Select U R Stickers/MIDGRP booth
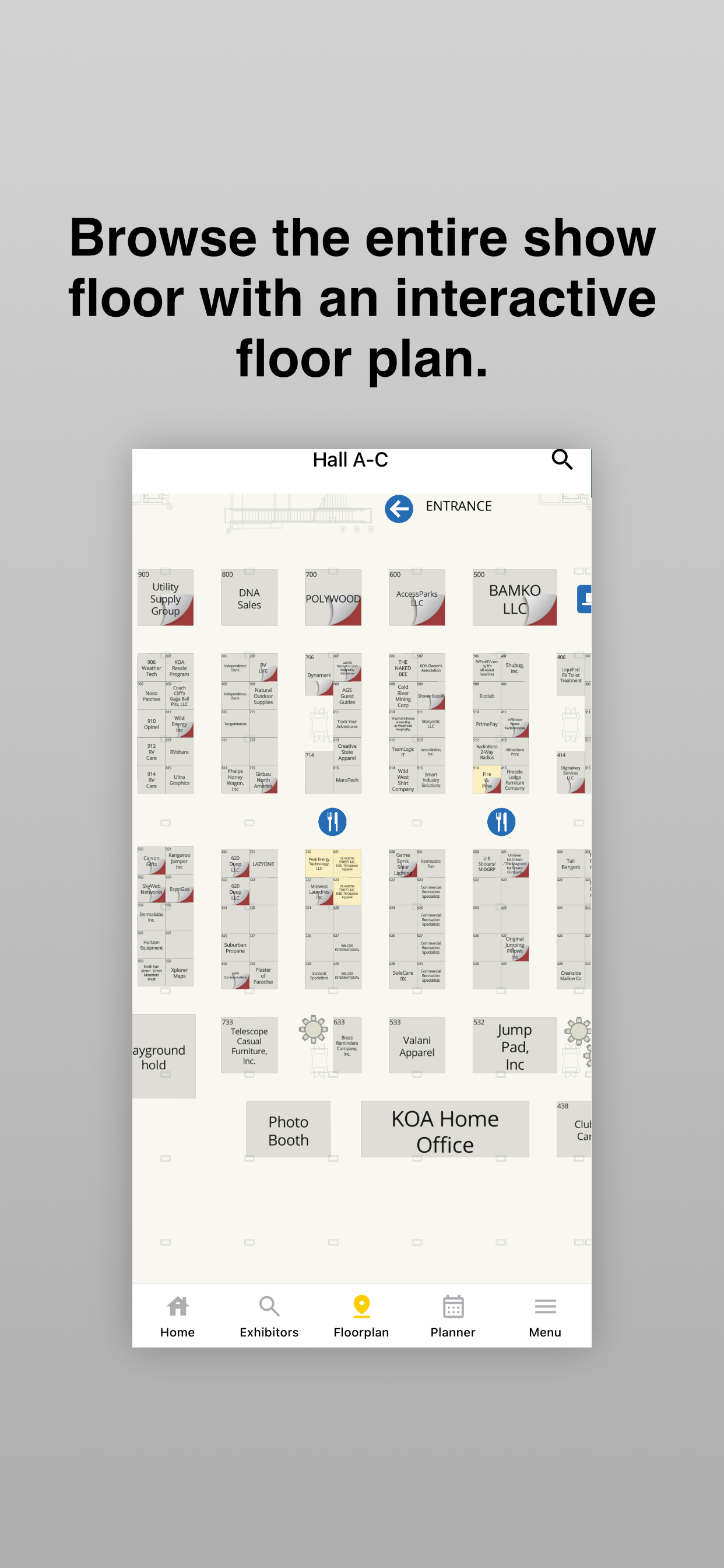The width and height of the screenshot is (724, 1568). (487, 864)
